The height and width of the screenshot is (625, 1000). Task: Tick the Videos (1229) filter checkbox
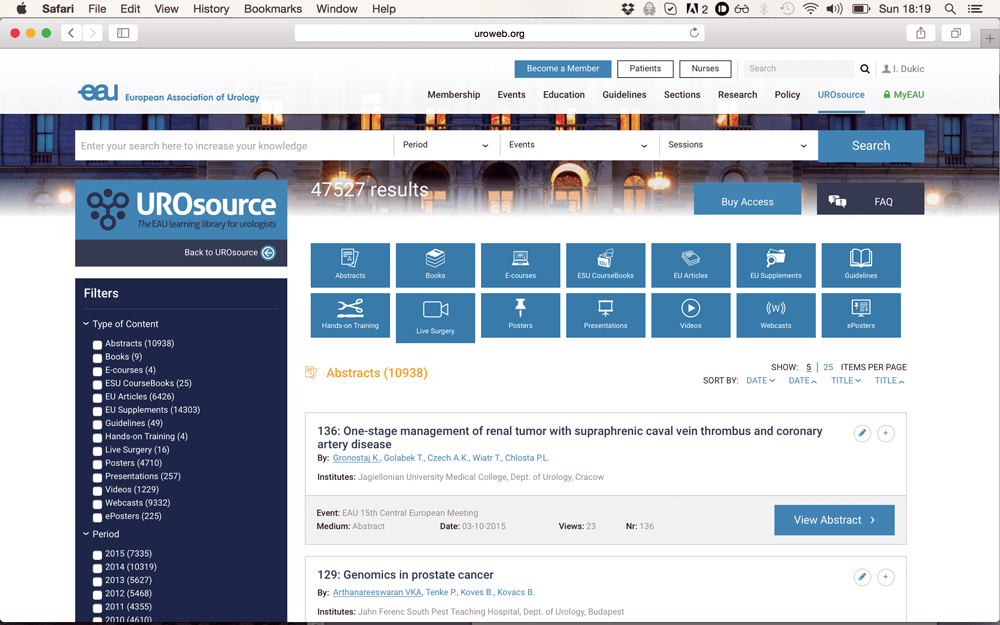(98, 491)
